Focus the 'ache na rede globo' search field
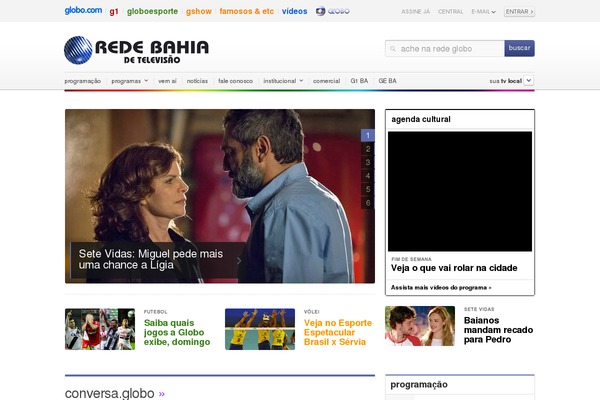Viewport: 600px width, 400px height. coord(444,48)
